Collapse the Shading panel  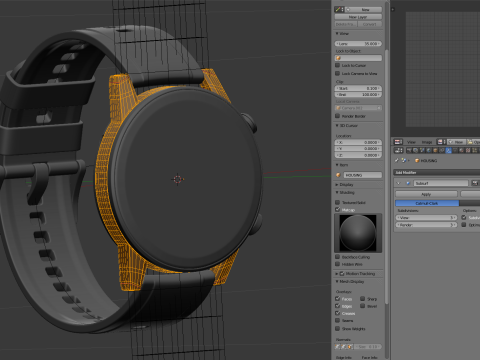pyautogui.click(x=337, y=193)
